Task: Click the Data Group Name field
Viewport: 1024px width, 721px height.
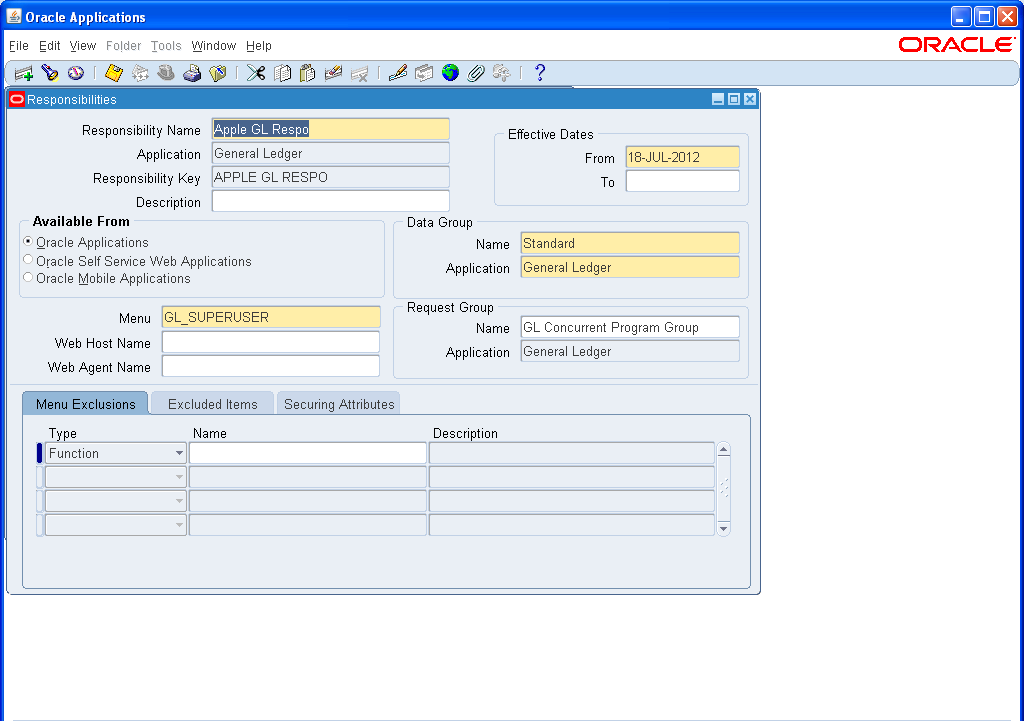Action: (x=630, y=244)
